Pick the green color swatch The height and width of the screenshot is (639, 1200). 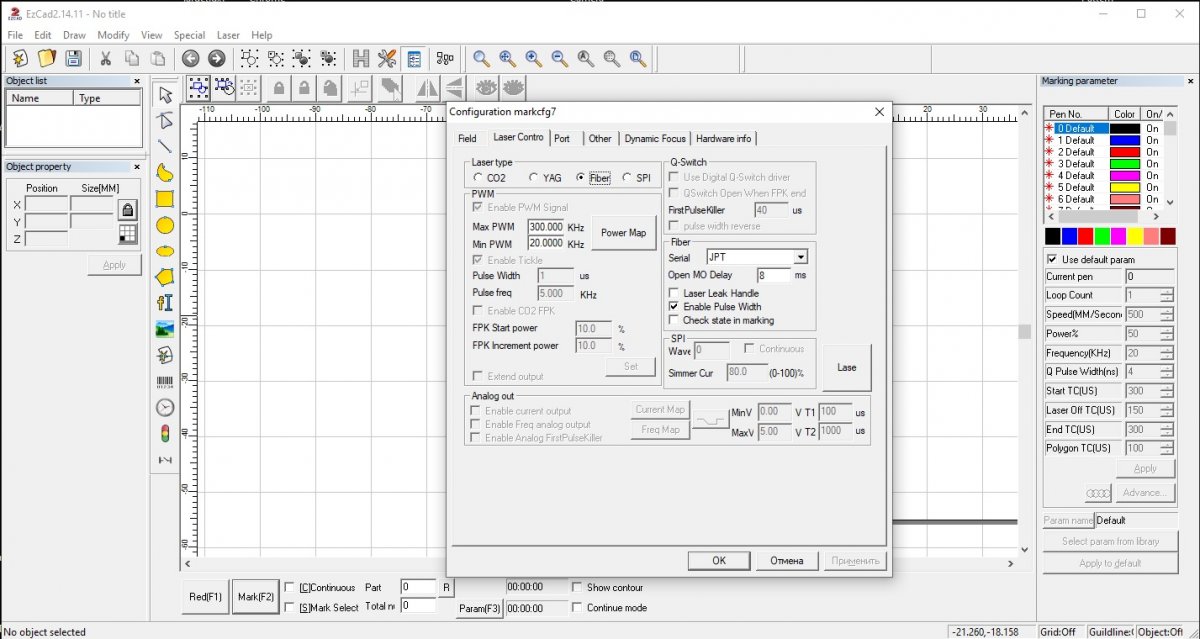pyautogui.click(x=1101, y=237)
